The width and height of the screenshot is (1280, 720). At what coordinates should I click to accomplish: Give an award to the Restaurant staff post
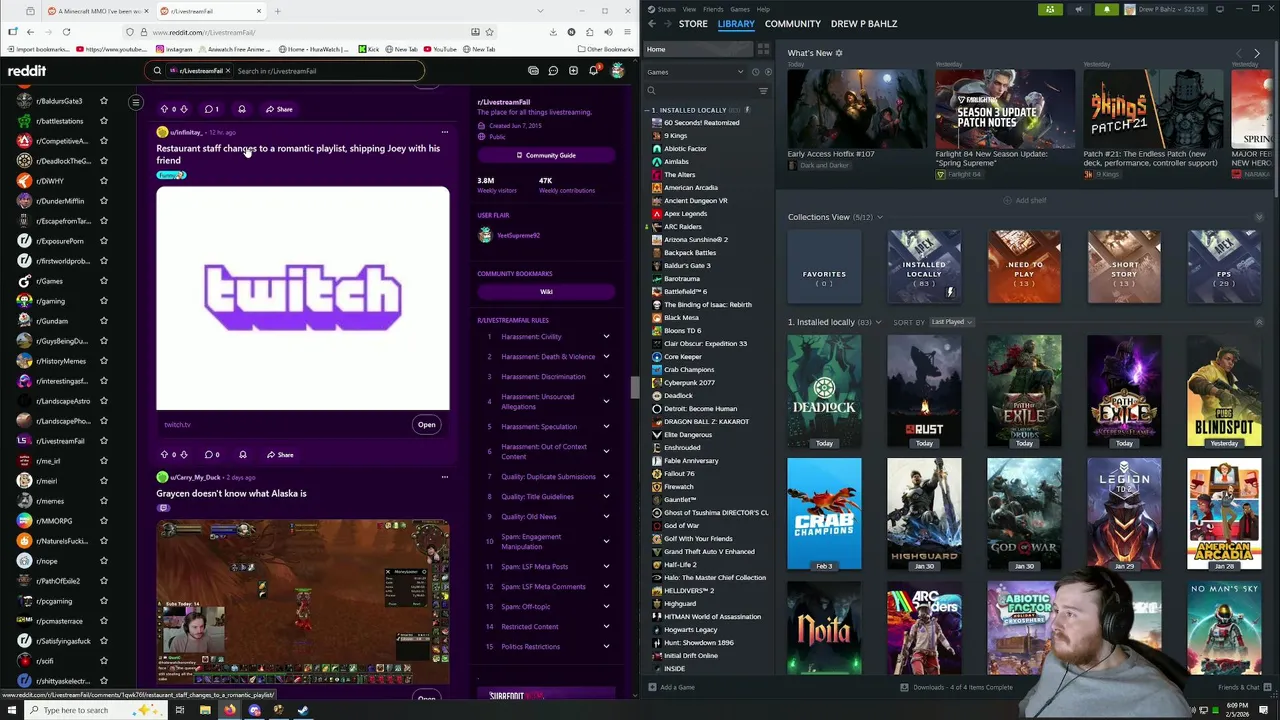242,454
